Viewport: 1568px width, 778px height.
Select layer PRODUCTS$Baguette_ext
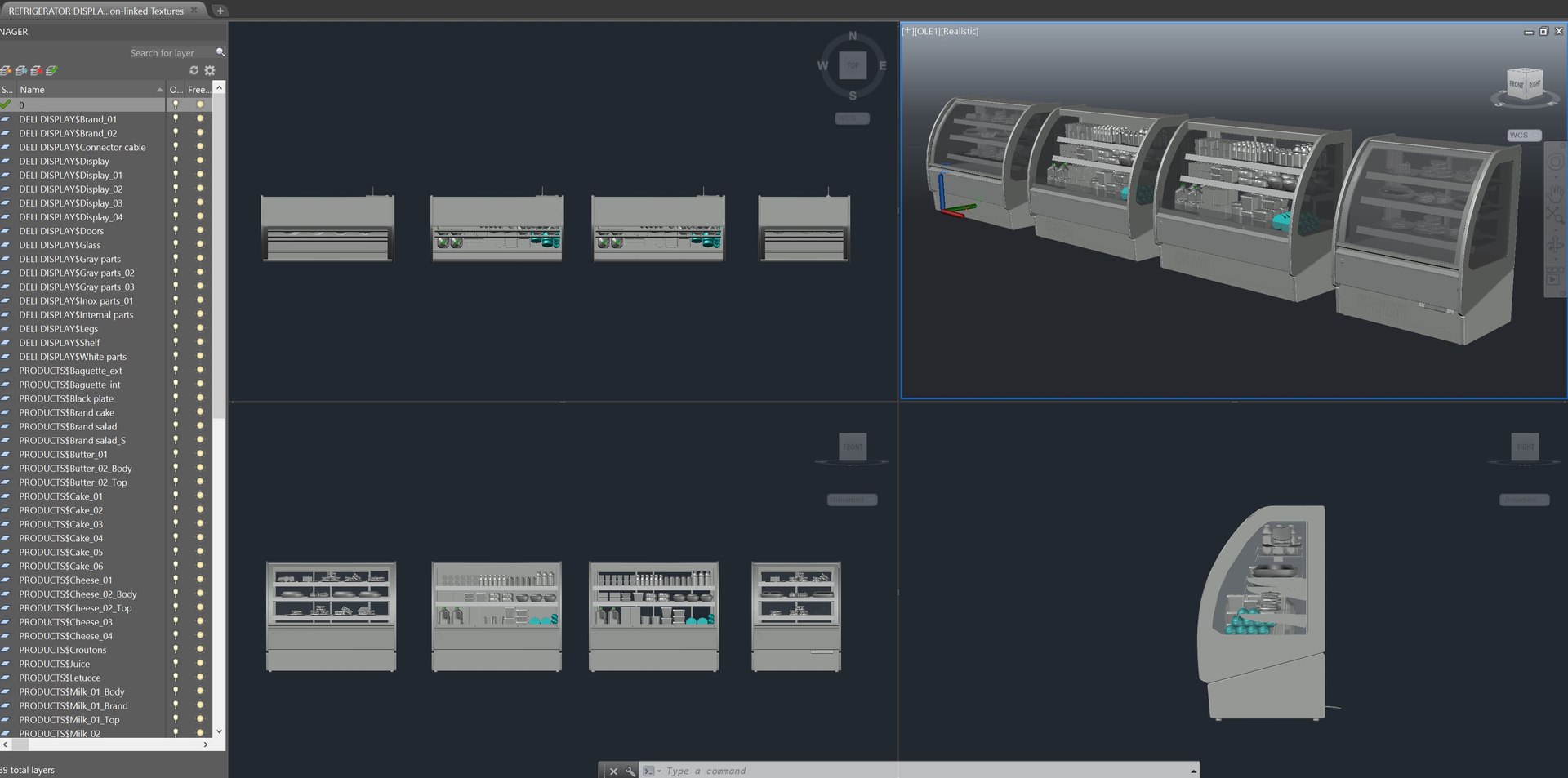pos(70,371)
